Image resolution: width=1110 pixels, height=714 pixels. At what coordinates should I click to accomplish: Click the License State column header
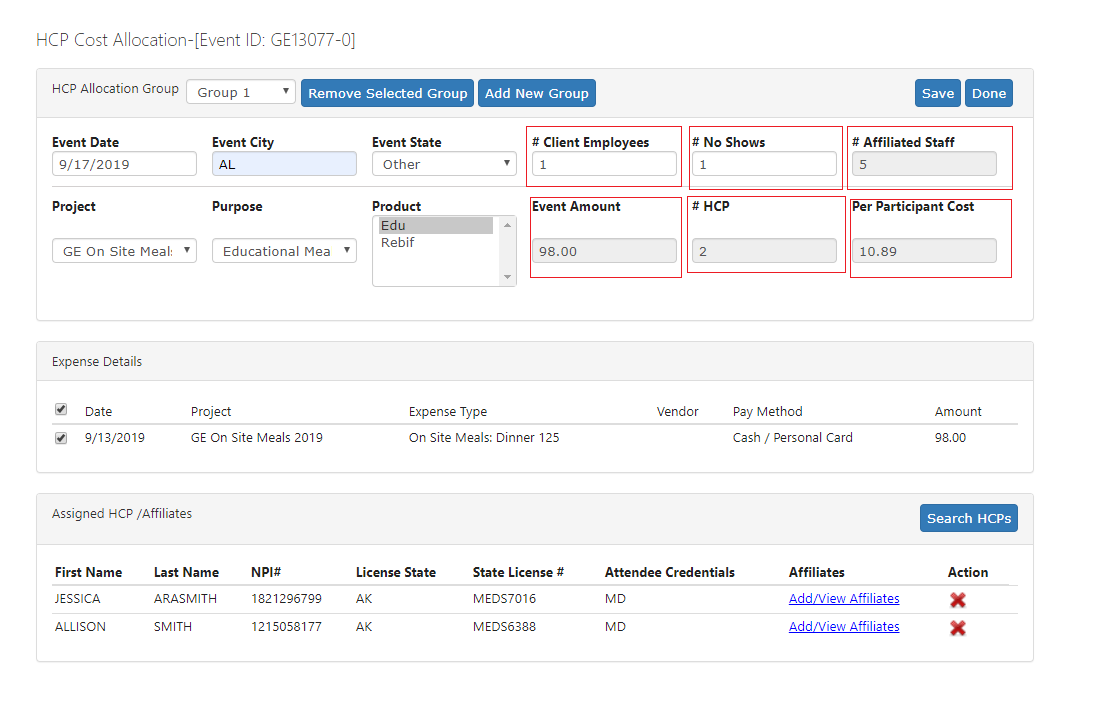[x=396, y=572]
